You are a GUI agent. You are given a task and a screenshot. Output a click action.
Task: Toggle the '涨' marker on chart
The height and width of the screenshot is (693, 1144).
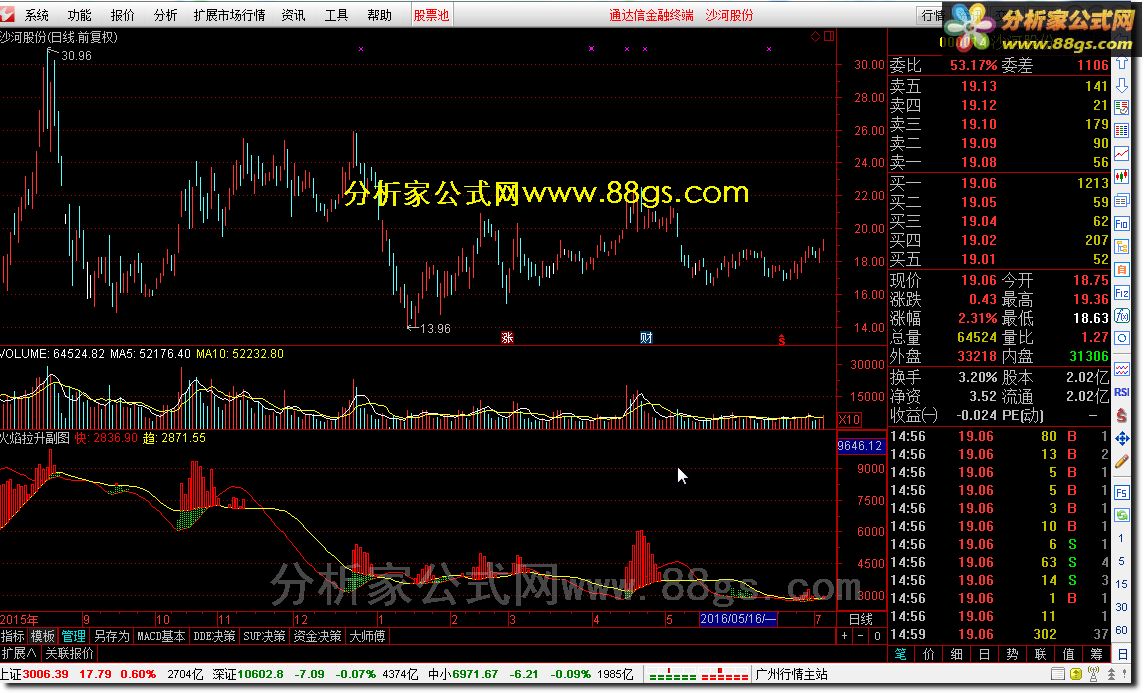pyautogui.click(x=507, y=338)
